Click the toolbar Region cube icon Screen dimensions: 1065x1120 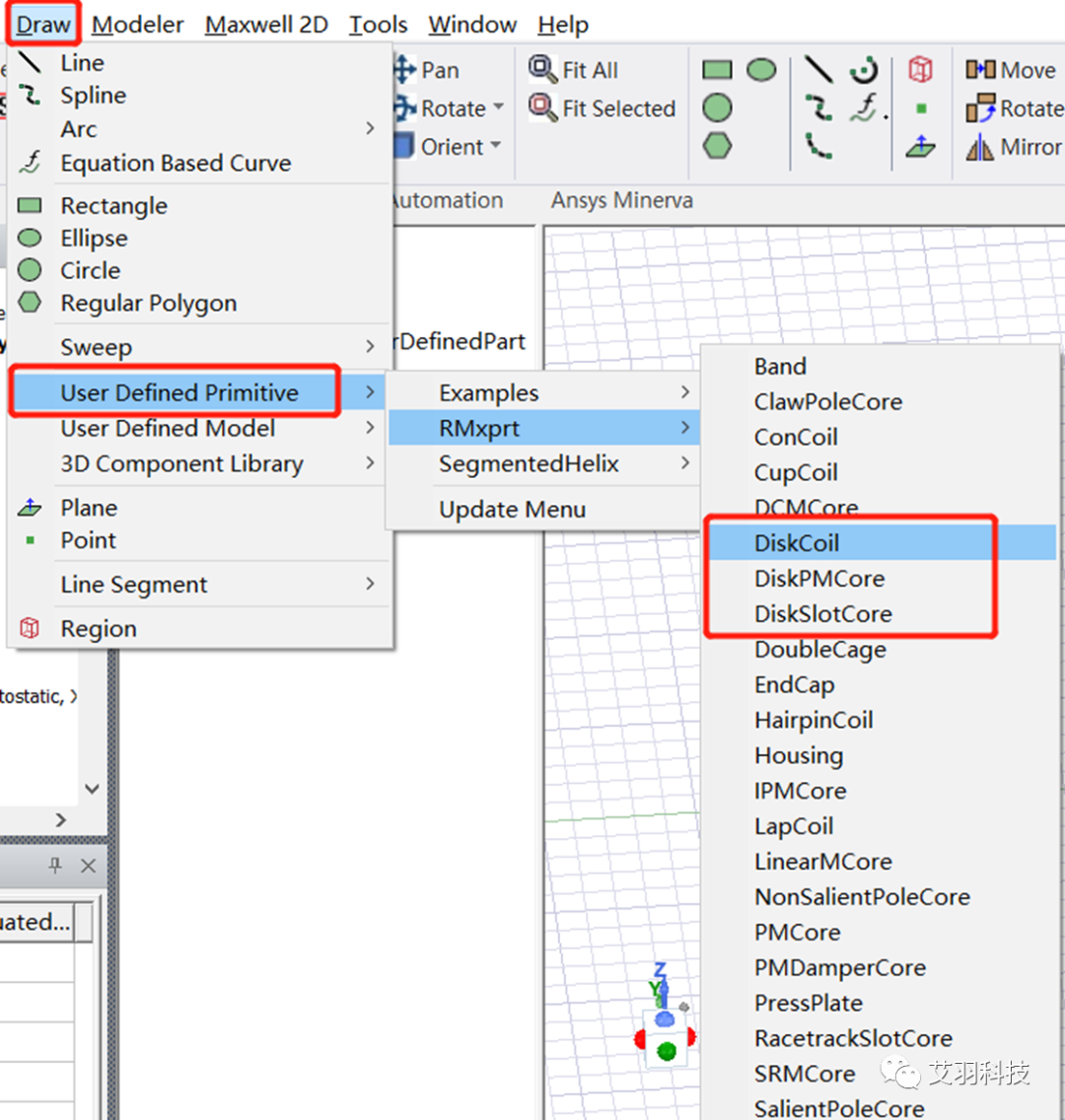click(x=920, y=69)
